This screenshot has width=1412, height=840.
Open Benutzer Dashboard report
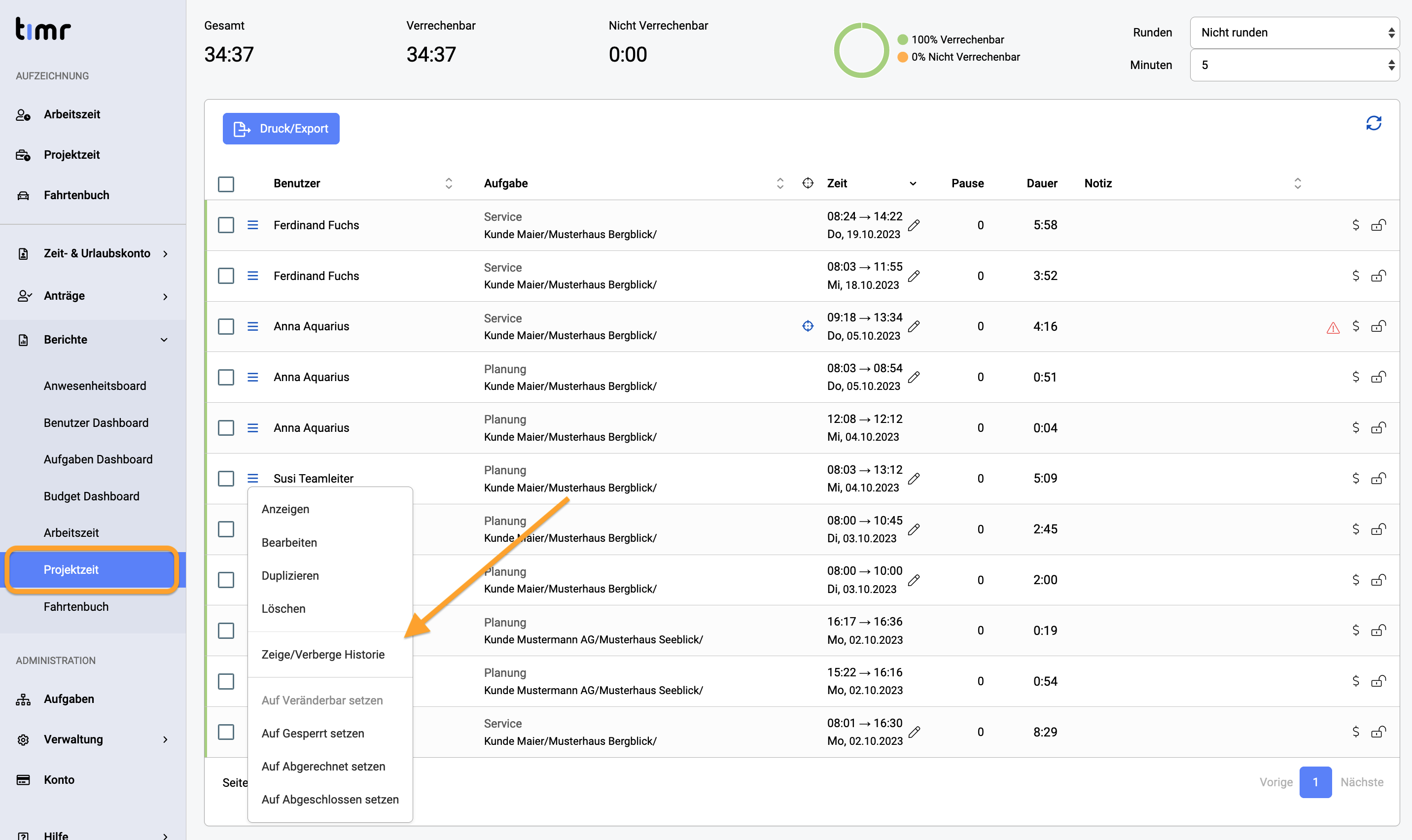(x=96, y=423)
